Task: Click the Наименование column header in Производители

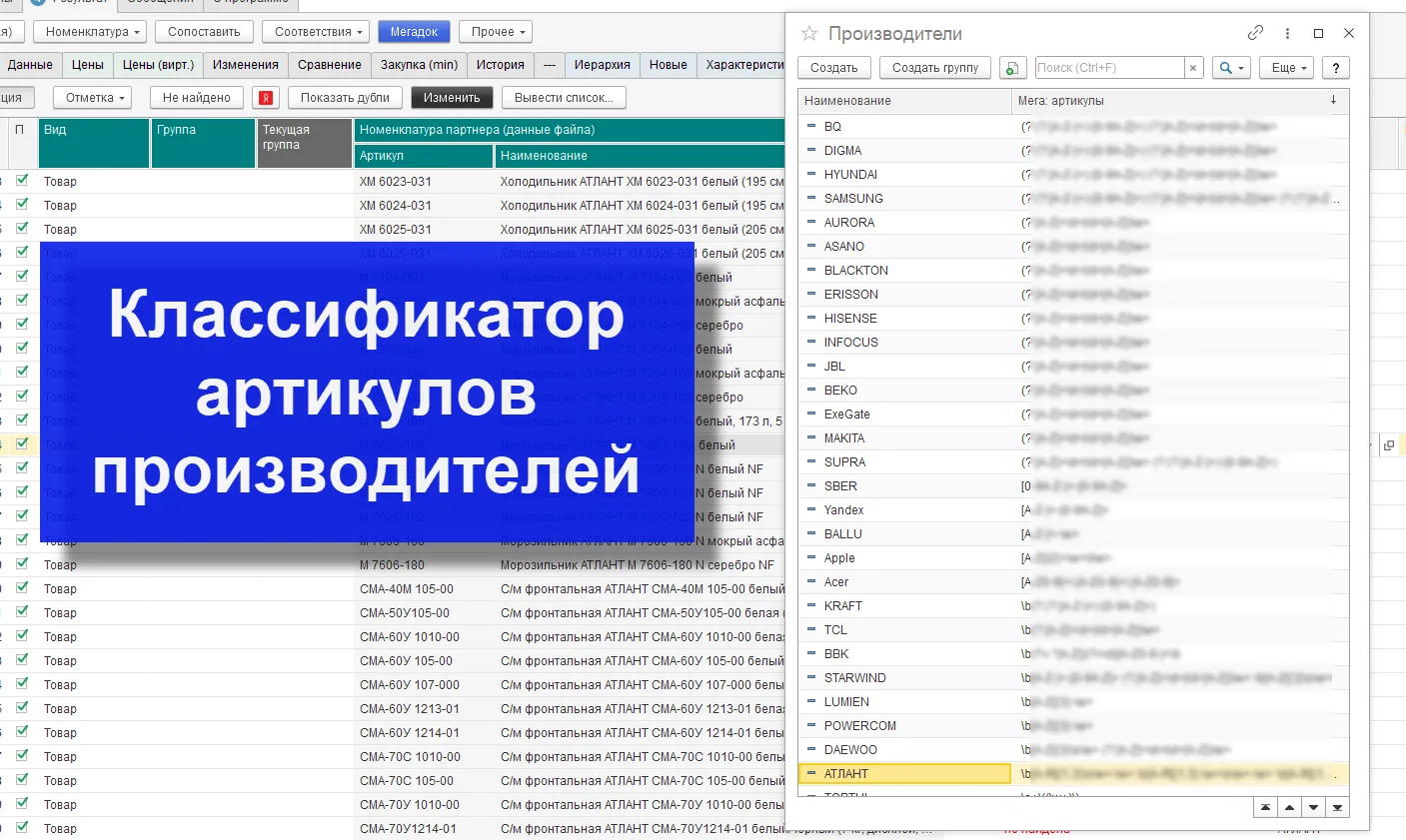Action: click(904, 101)
